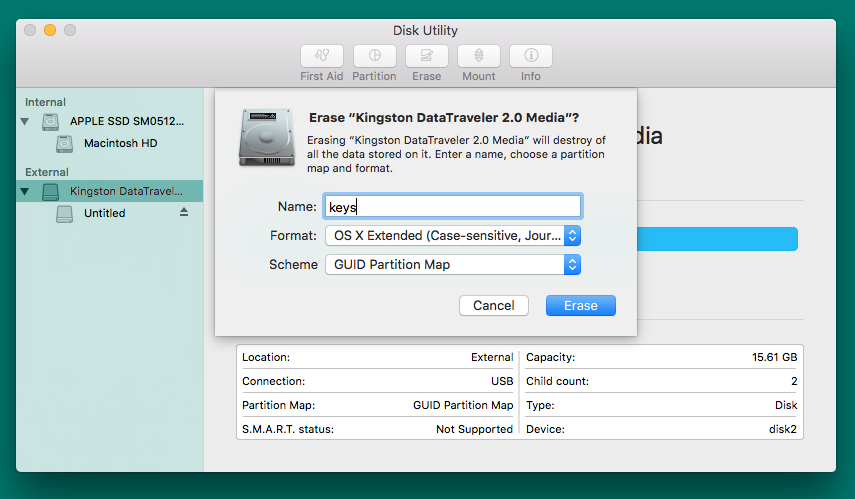Open the Format dropdown menu
The image size is (855, 499).
tap(453, 236)
